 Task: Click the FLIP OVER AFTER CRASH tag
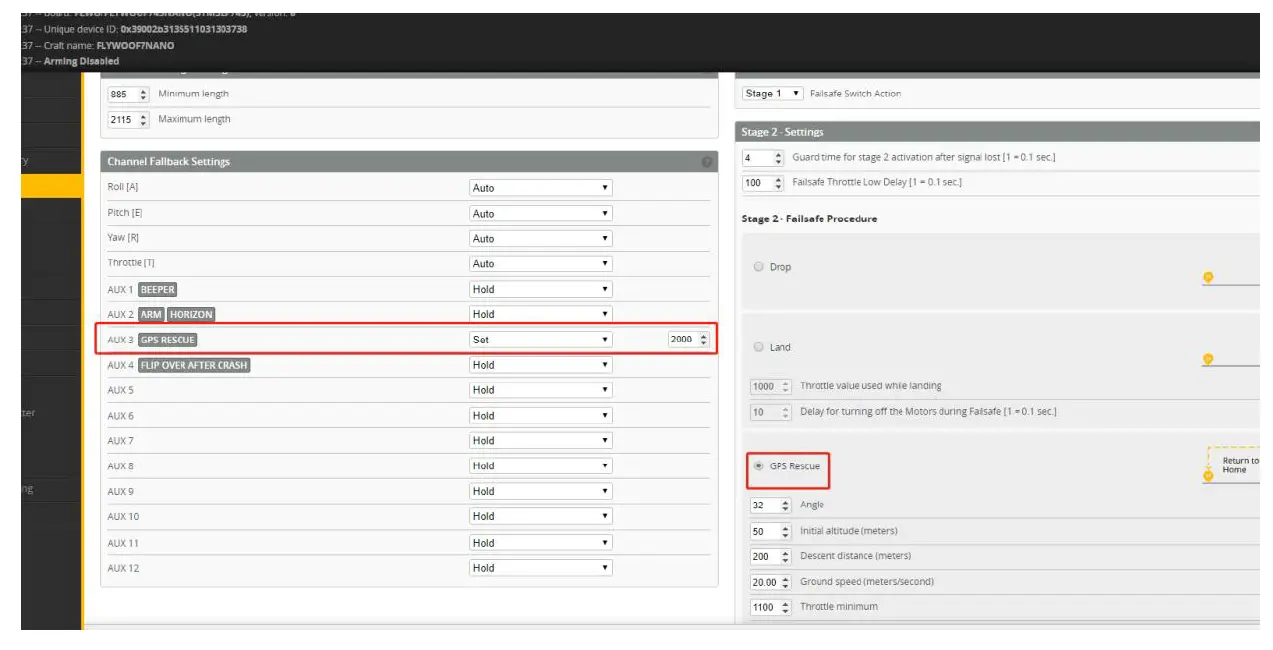pyautogui.click(x=194, y=365)
